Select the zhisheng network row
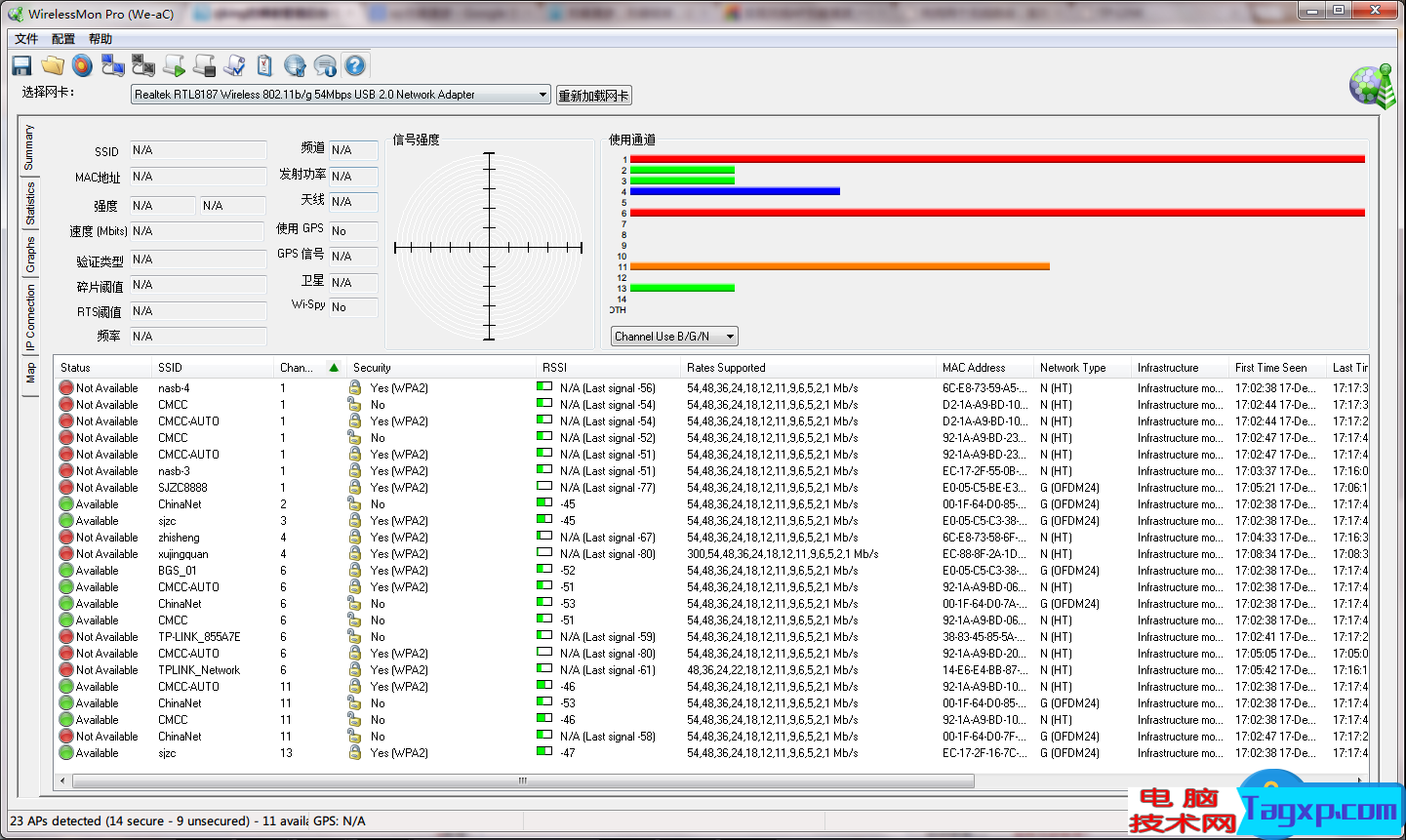This screenshot has height=840, width=1406. coord(711,538)
